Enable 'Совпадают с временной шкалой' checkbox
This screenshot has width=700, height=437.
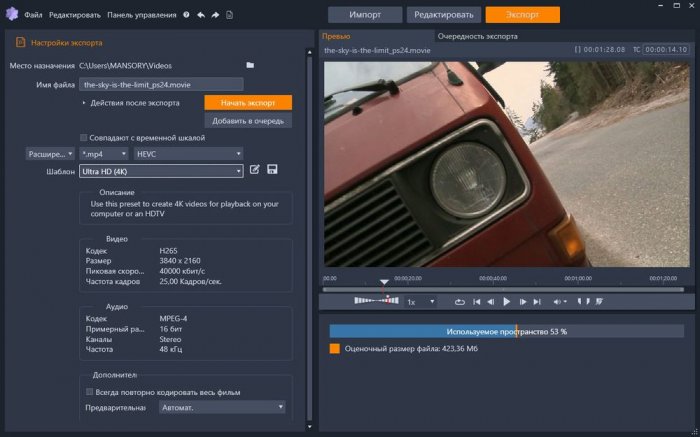click(84, 137)
